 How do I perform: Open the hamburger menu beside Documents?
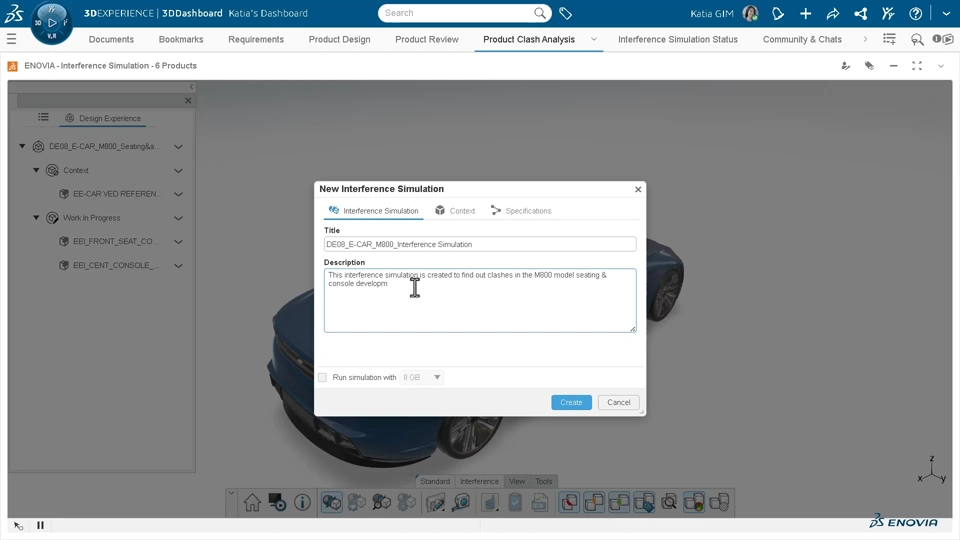pyautogui.click(x=11, y=39)
